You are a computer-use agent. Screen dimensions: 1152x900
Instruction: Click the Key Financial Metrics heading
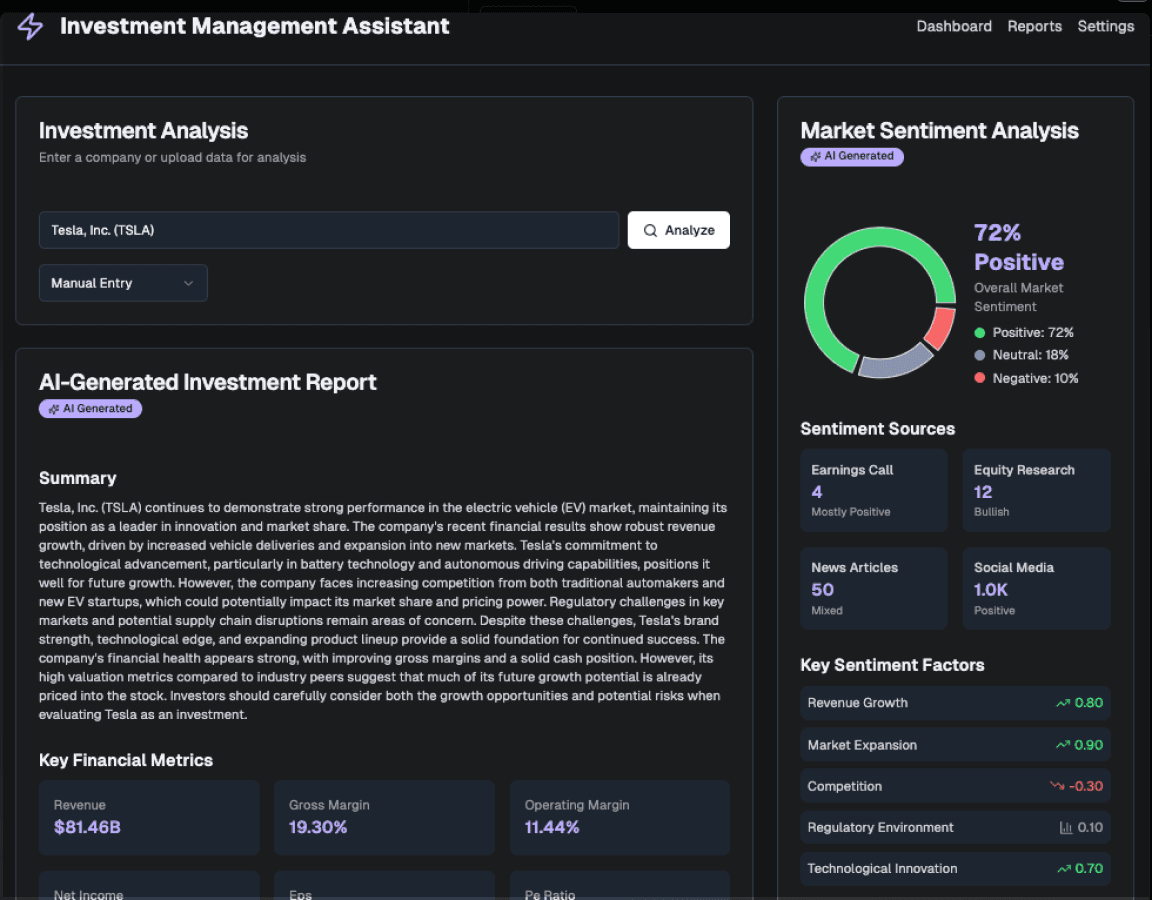pos(126,760)
